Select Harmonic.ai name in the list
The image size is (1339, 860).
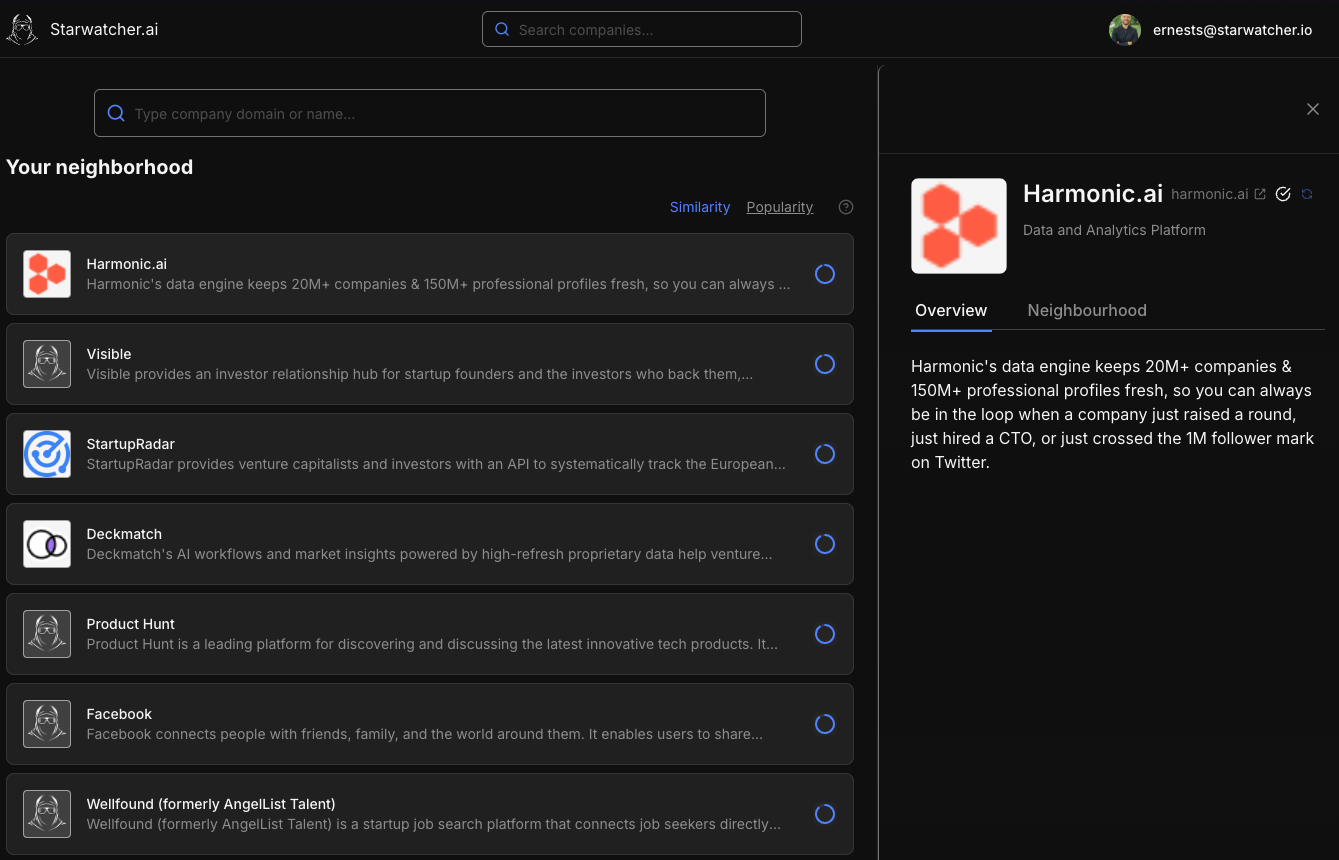click(127, 264)
